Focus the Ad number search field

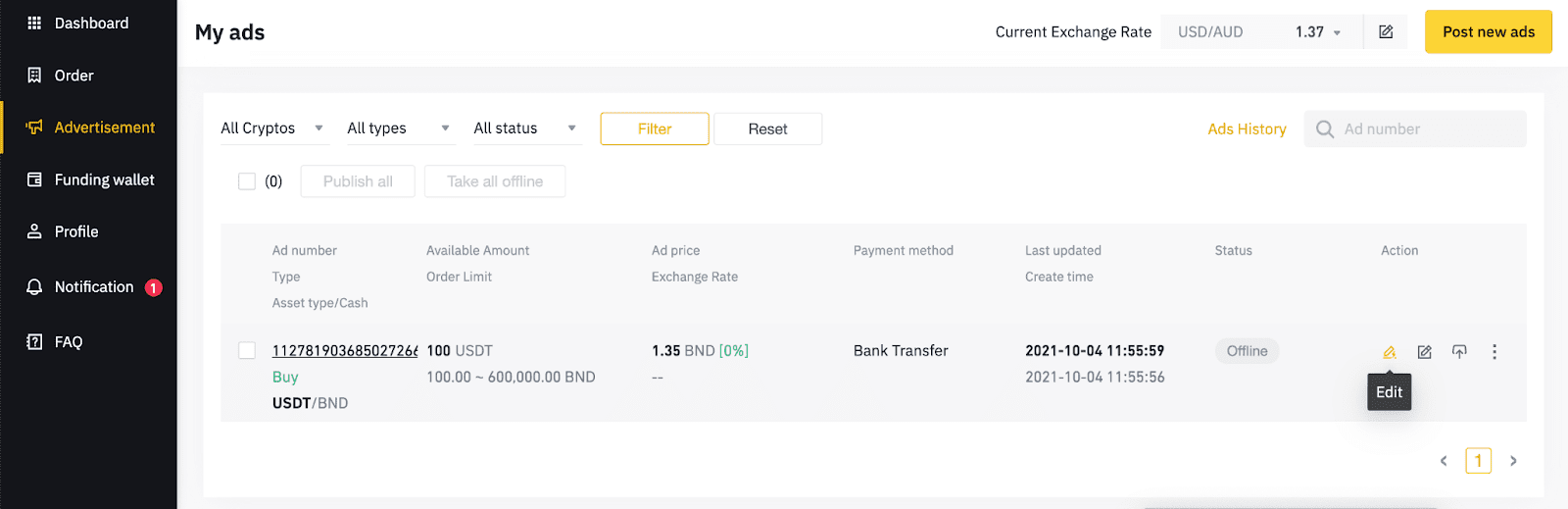[x=1415, y=129]
